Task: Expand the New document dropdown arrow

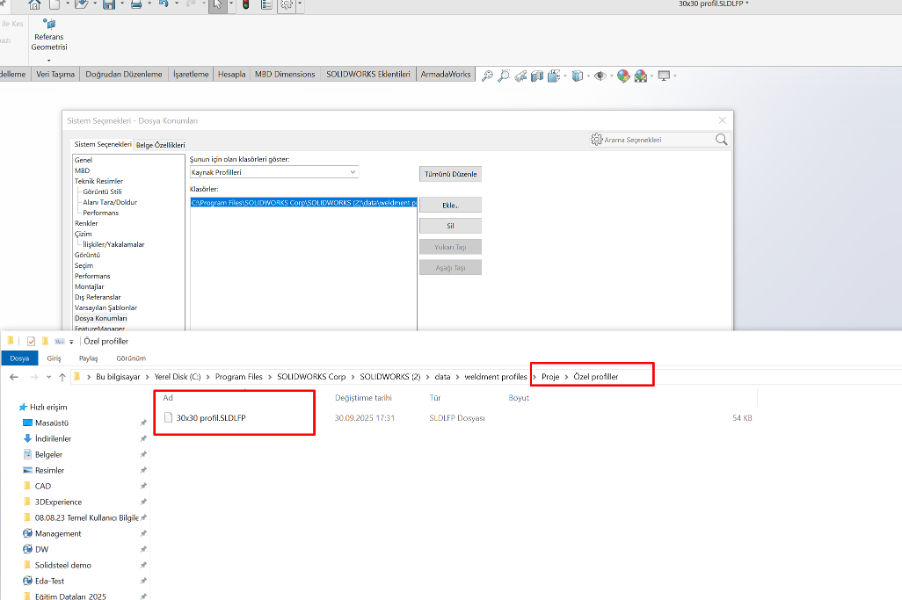Action: [x=67, y=4]
